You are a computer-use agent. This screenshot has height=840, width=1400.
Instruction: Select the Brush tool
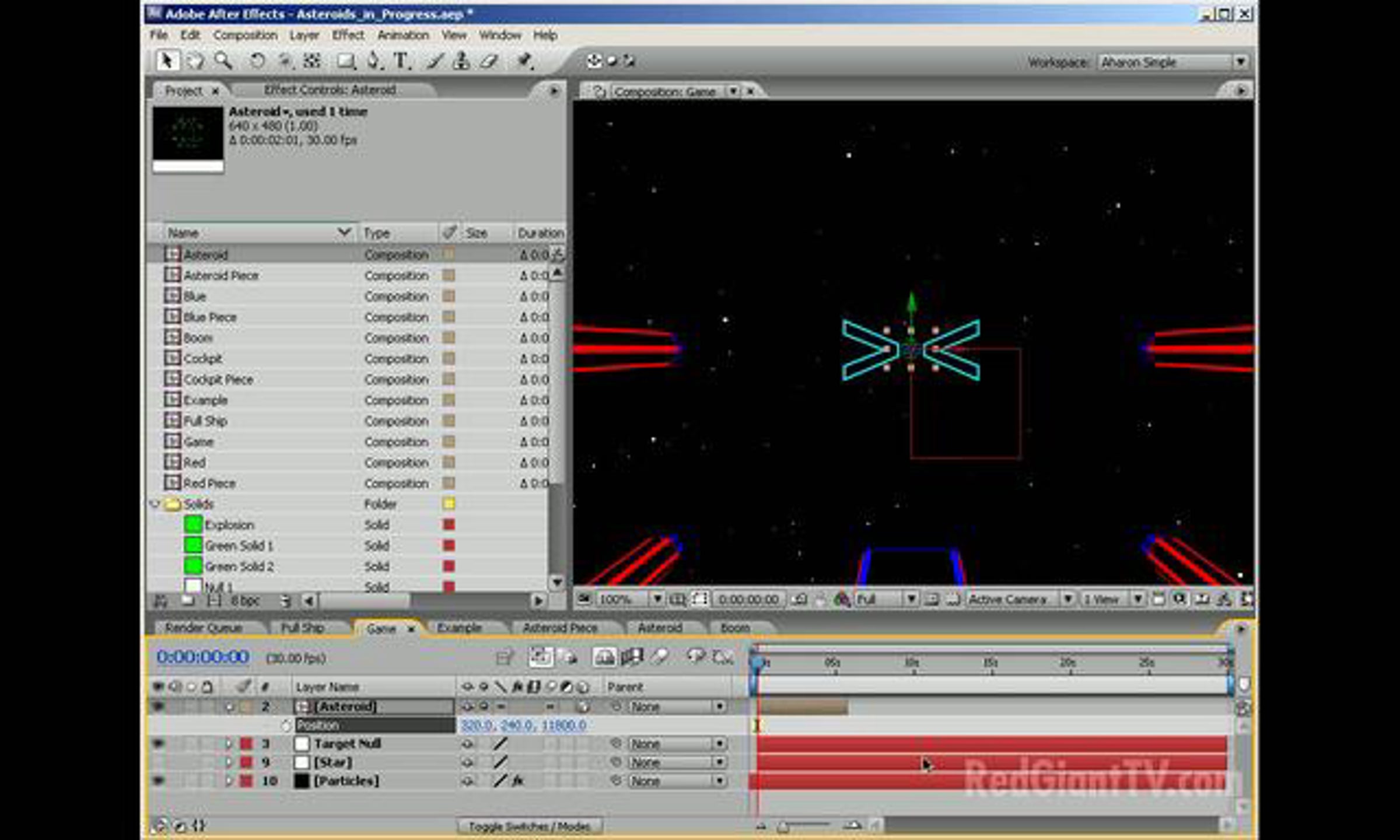coord(435,61)
